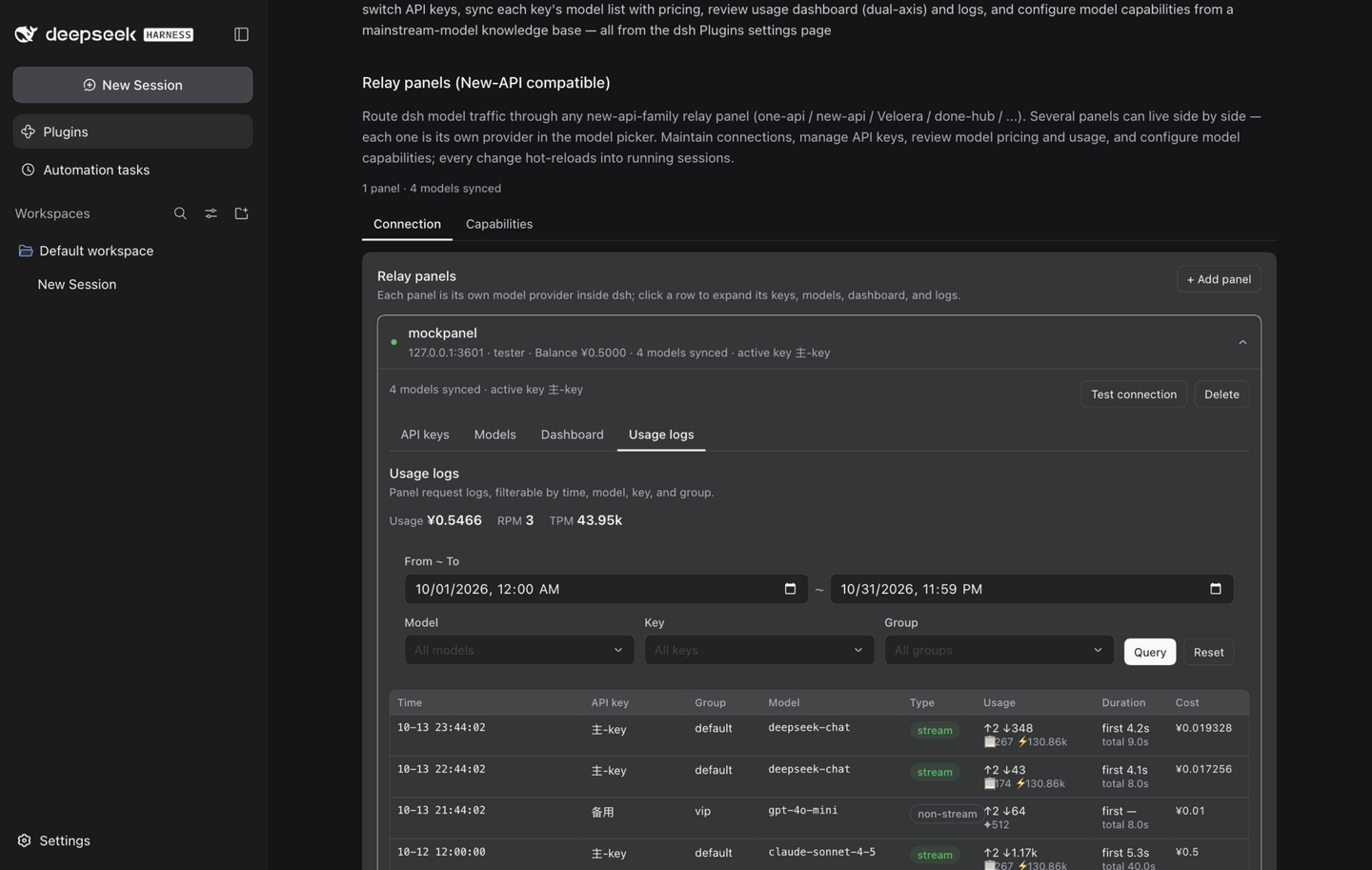
Task: Reset the usage log filters
Action: coord(1208,652)
